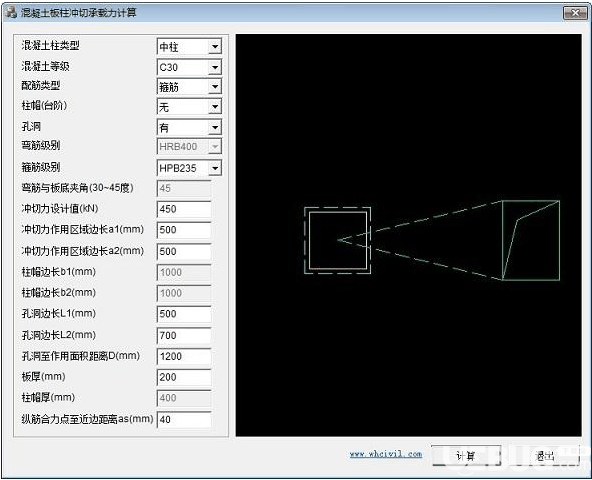Click the 配筋类型 label
The height and width of the screenshot is (480, 592).
[x=40, y=85]
